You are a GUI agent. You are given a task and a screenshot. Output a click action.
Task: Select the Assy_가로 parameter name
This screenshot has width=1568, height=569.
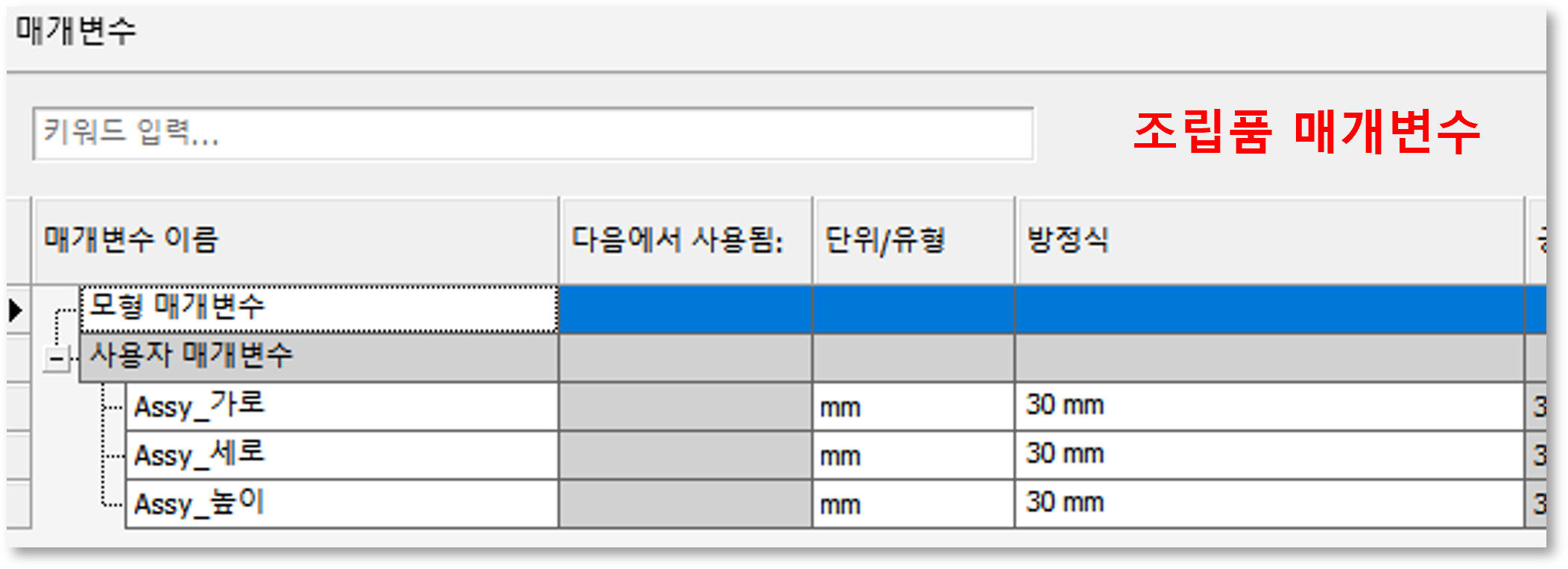click(x=341, y=406)
